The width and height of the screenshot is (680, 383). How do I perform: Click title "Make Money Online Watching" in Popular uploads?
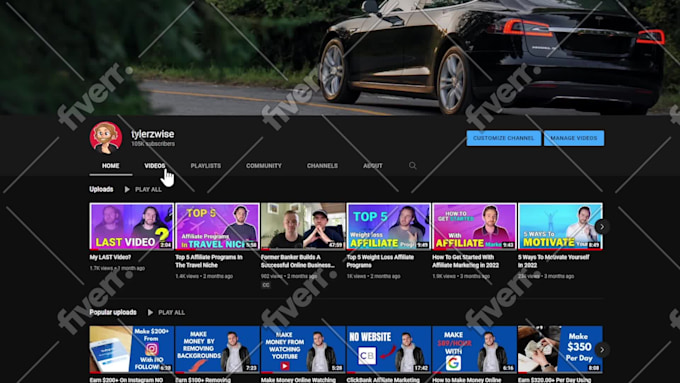(x=298, y=380)
